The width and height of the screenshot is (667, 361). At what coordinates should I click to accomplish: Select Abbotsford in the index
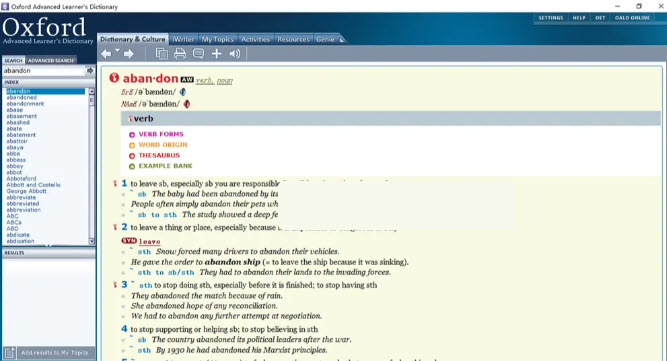(21, 179)
